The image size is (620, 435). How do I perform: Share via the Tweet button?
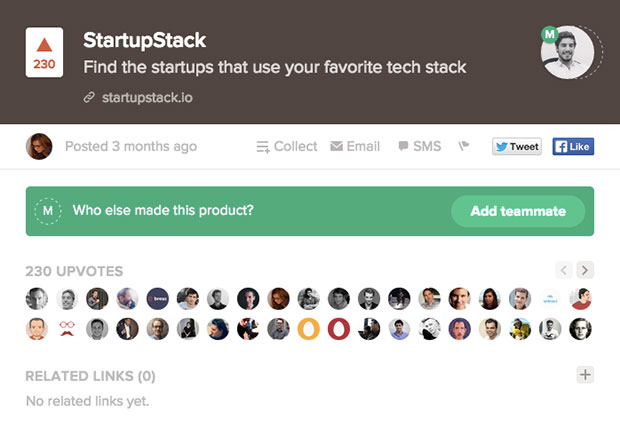point(516,146)
